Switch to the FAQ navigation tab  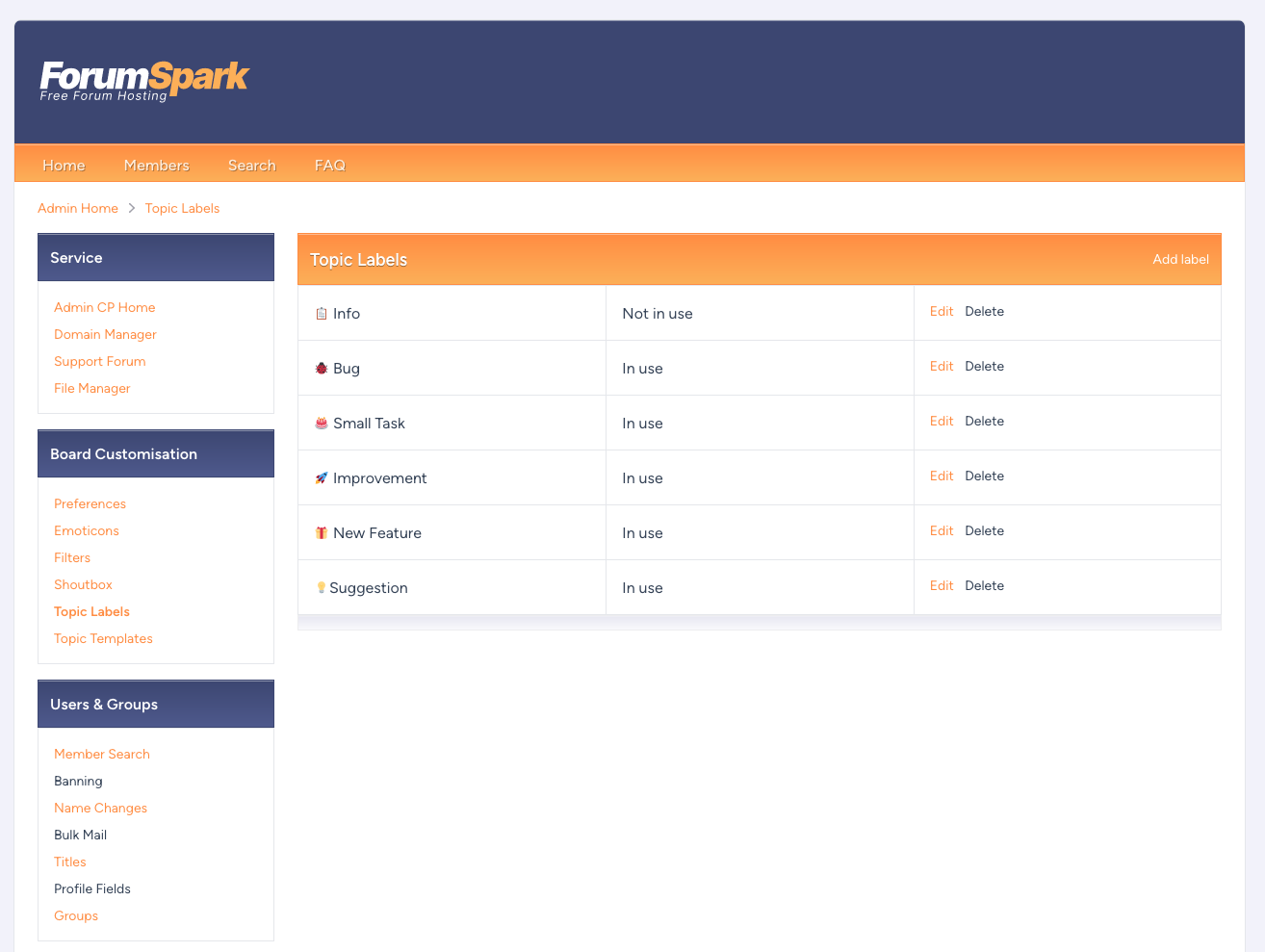(x=330, y=165)
